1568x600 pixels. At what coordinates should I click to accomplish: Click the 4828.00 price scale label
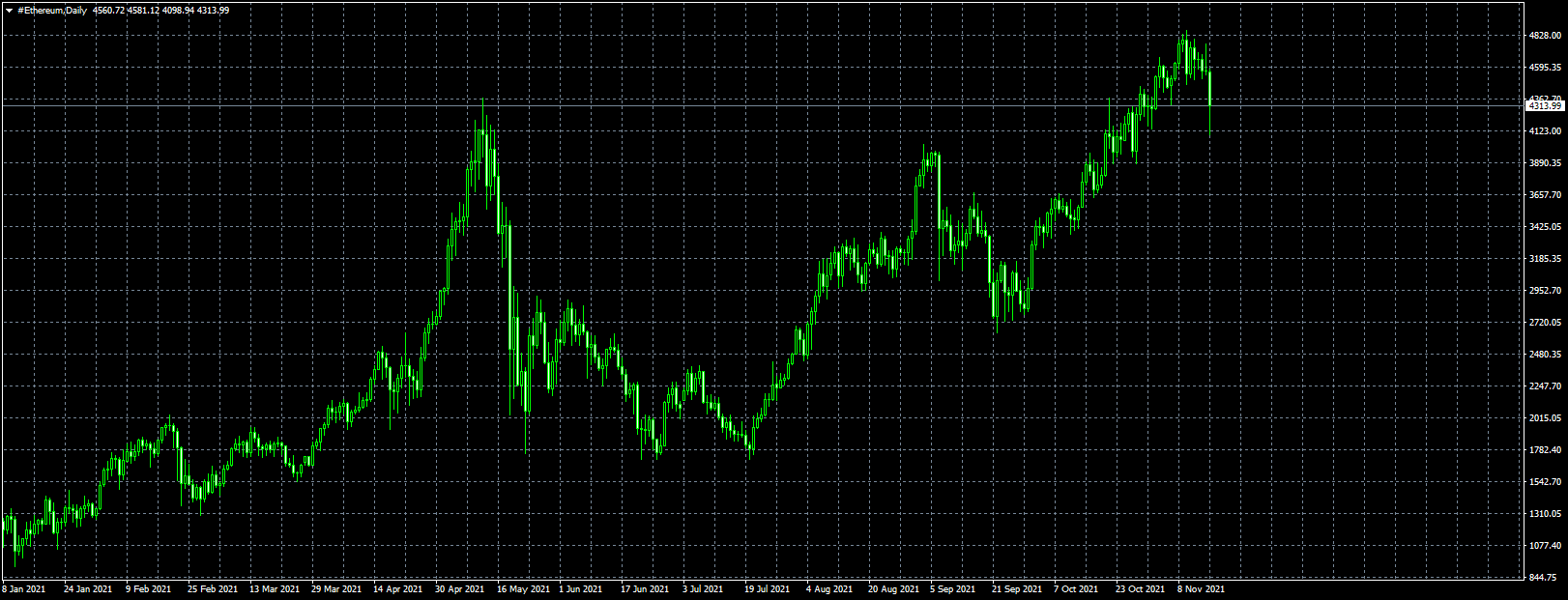(1546, 36)
